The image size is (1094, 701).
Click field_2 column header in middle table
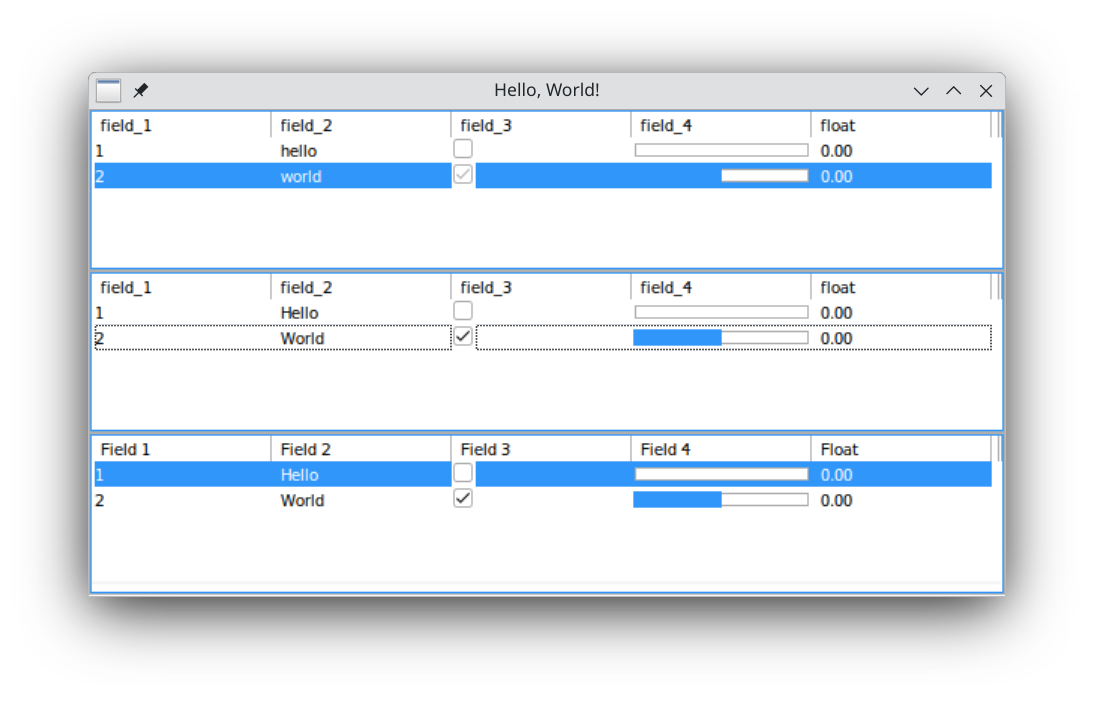360,288
